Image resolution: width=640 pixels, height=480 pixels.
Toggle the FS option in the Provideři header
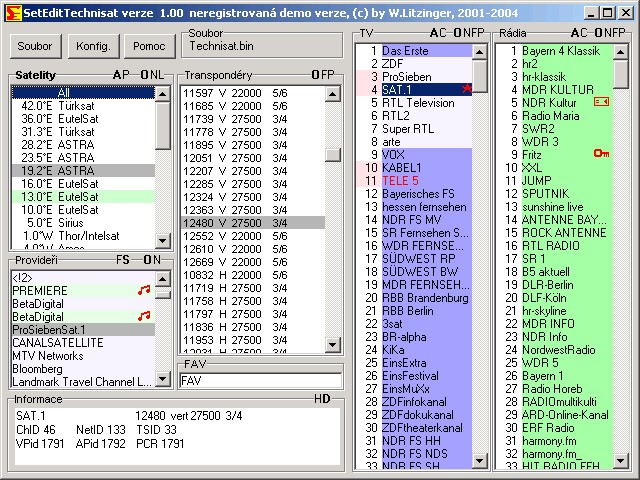coord(123,259)
